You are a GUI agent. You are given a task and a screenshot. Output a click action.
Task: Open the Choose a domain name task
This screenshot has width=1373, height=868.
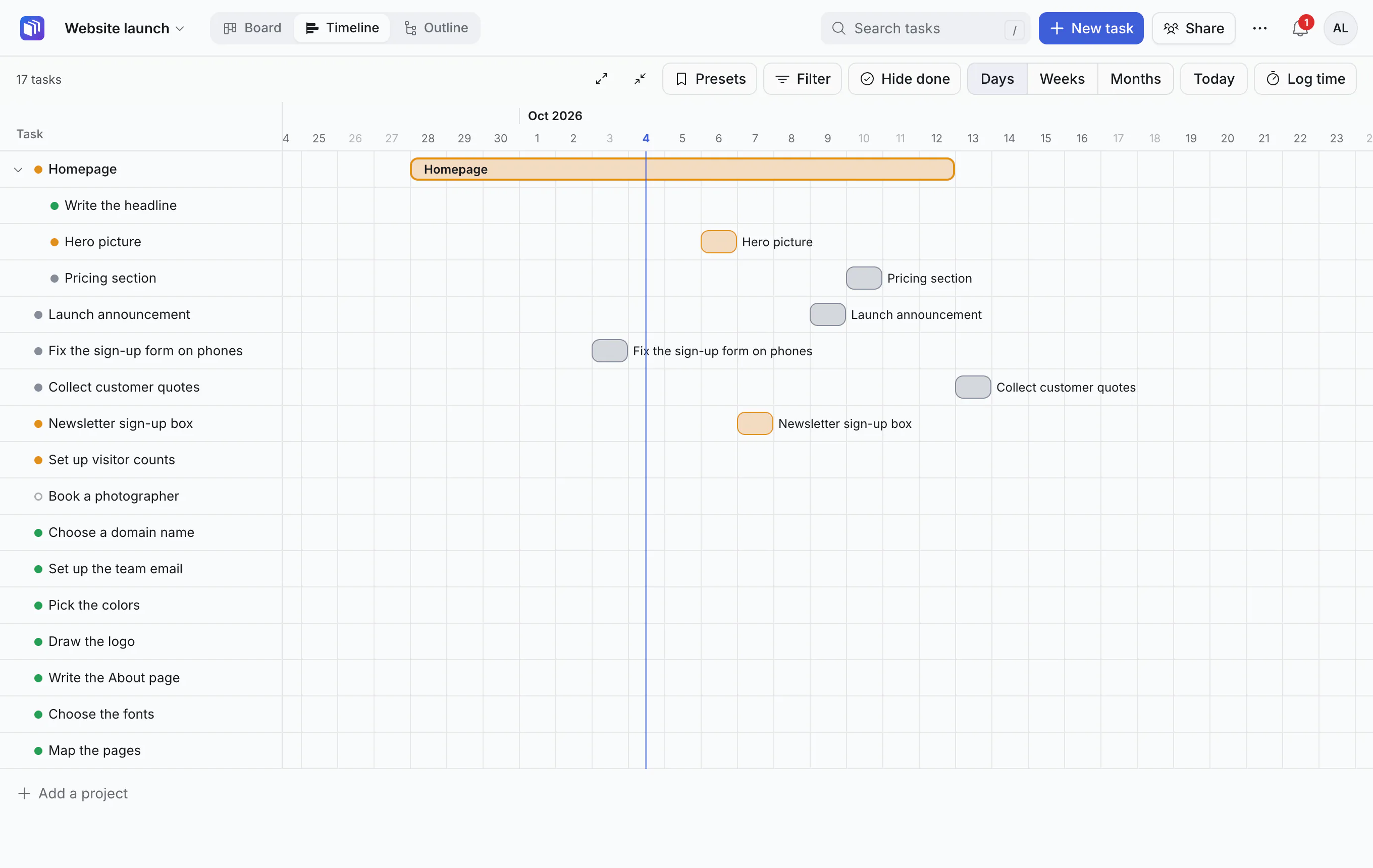122,532
